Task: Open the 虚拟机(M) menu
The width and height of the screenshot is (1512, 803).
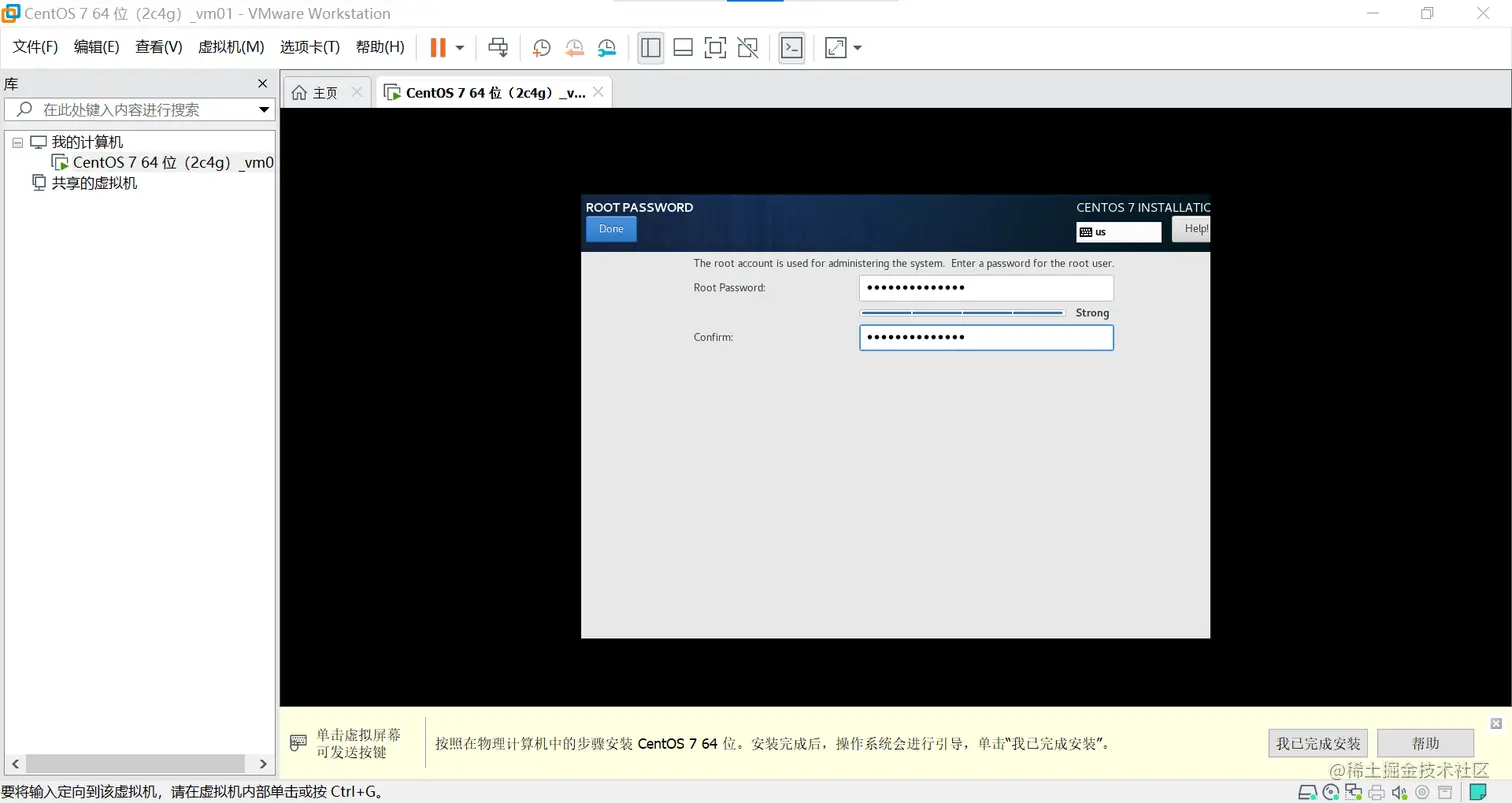Action: tap(231, 47)
